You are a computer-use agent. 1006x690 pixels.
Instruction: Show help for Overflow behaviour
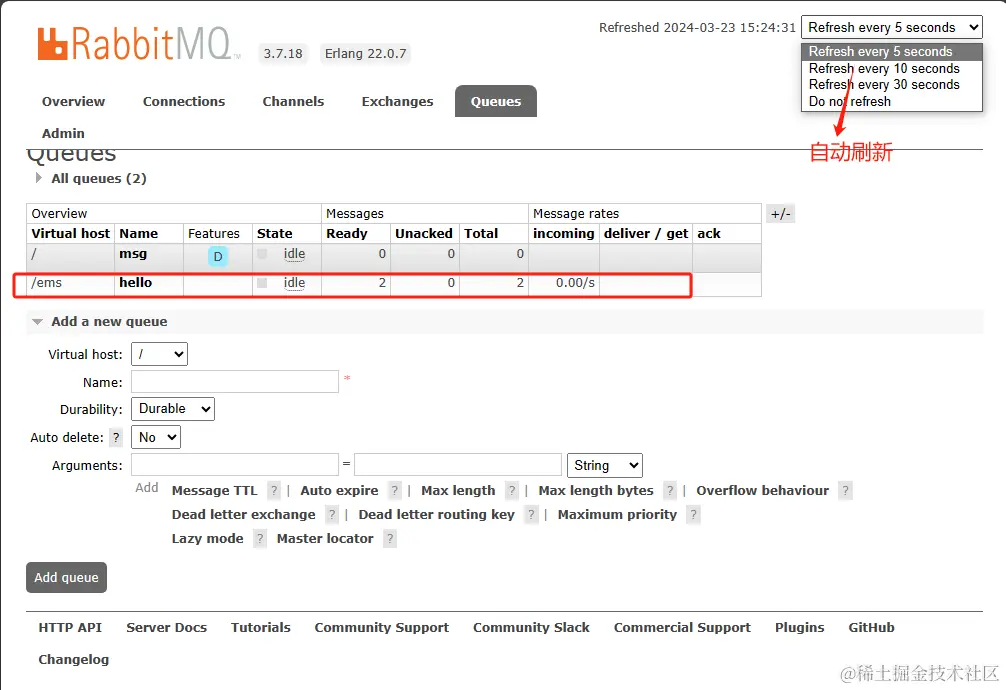tap(846, 491)
